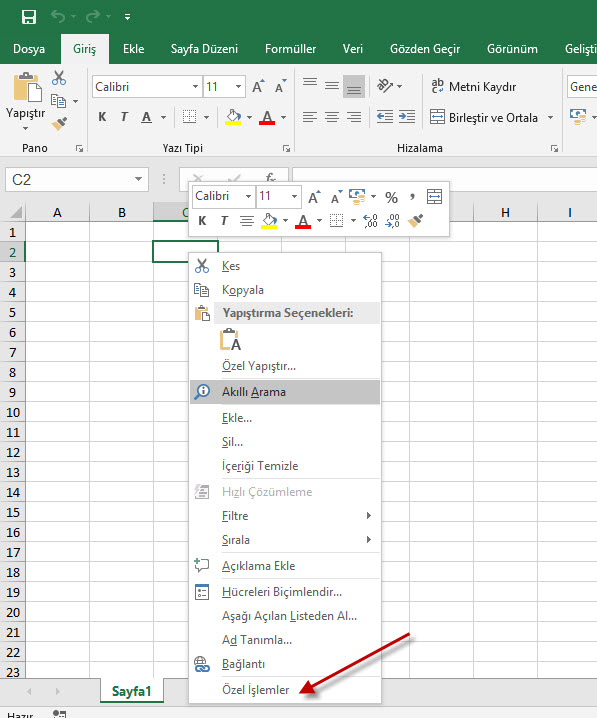Open the ribbon font size 11 dropdown
Screen dimensions: 597x718
[x=238, y=87]
